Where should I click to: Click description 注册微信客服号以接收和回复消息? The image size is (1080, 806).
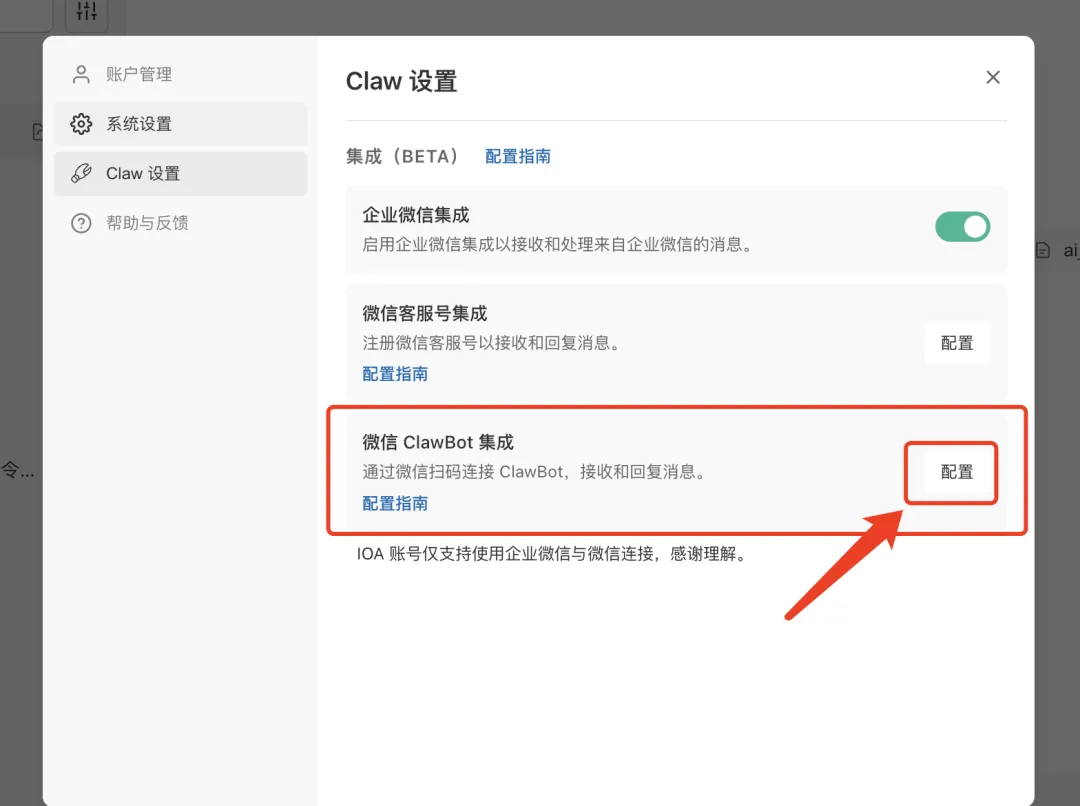click(491, 343)
